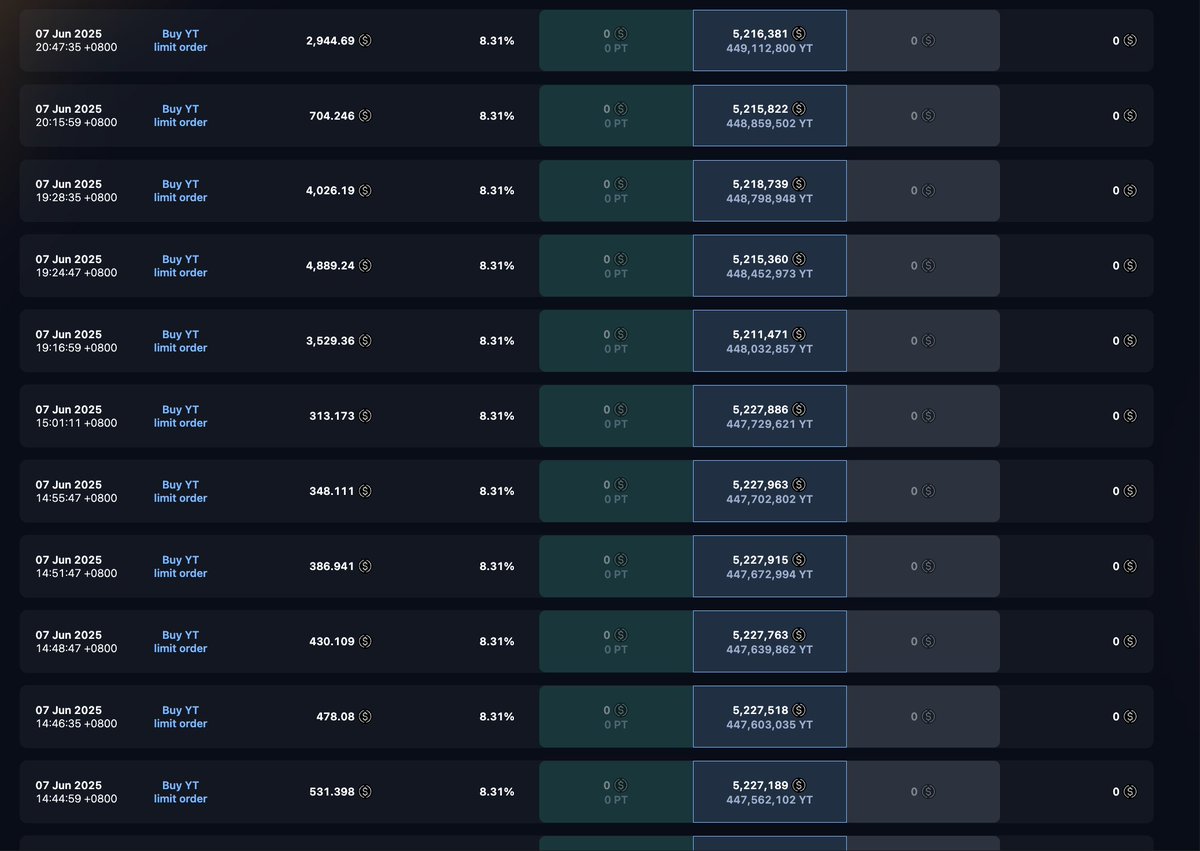The width and height of the screenshot is (1200, 851).
Task: Click the coin icon next to 5,218,739
Action: (x=798, y=184)
